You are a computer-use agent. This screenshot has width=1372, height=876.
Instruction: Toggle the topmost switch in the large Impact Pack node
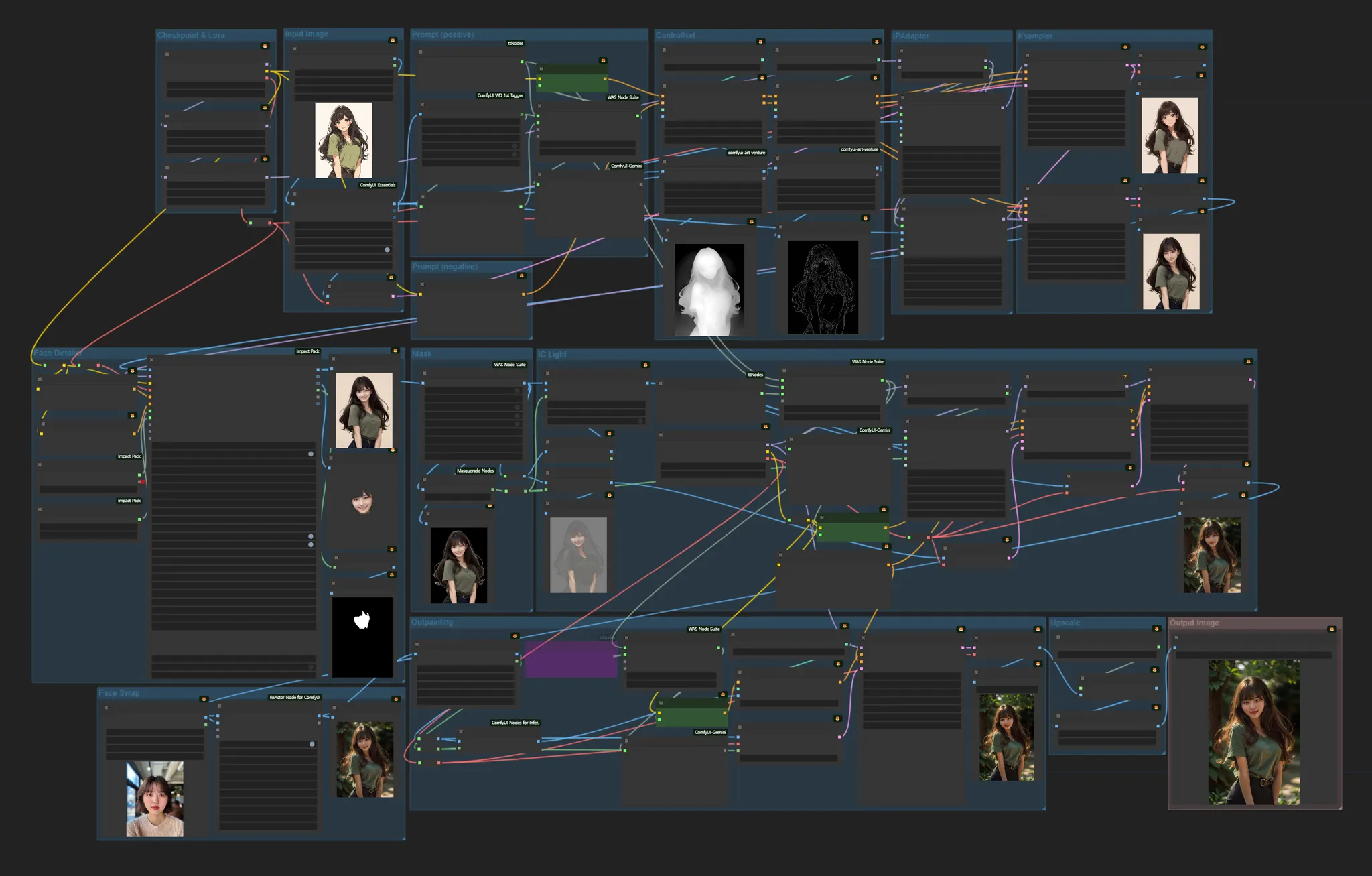[x=311, y=454]
